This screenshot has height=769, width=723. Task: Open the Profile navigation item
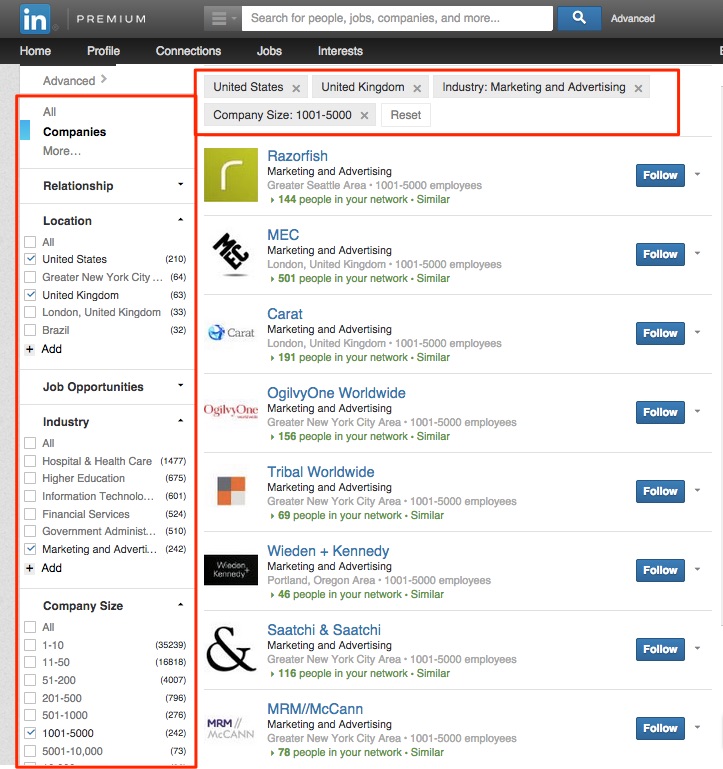pos(103,51)
